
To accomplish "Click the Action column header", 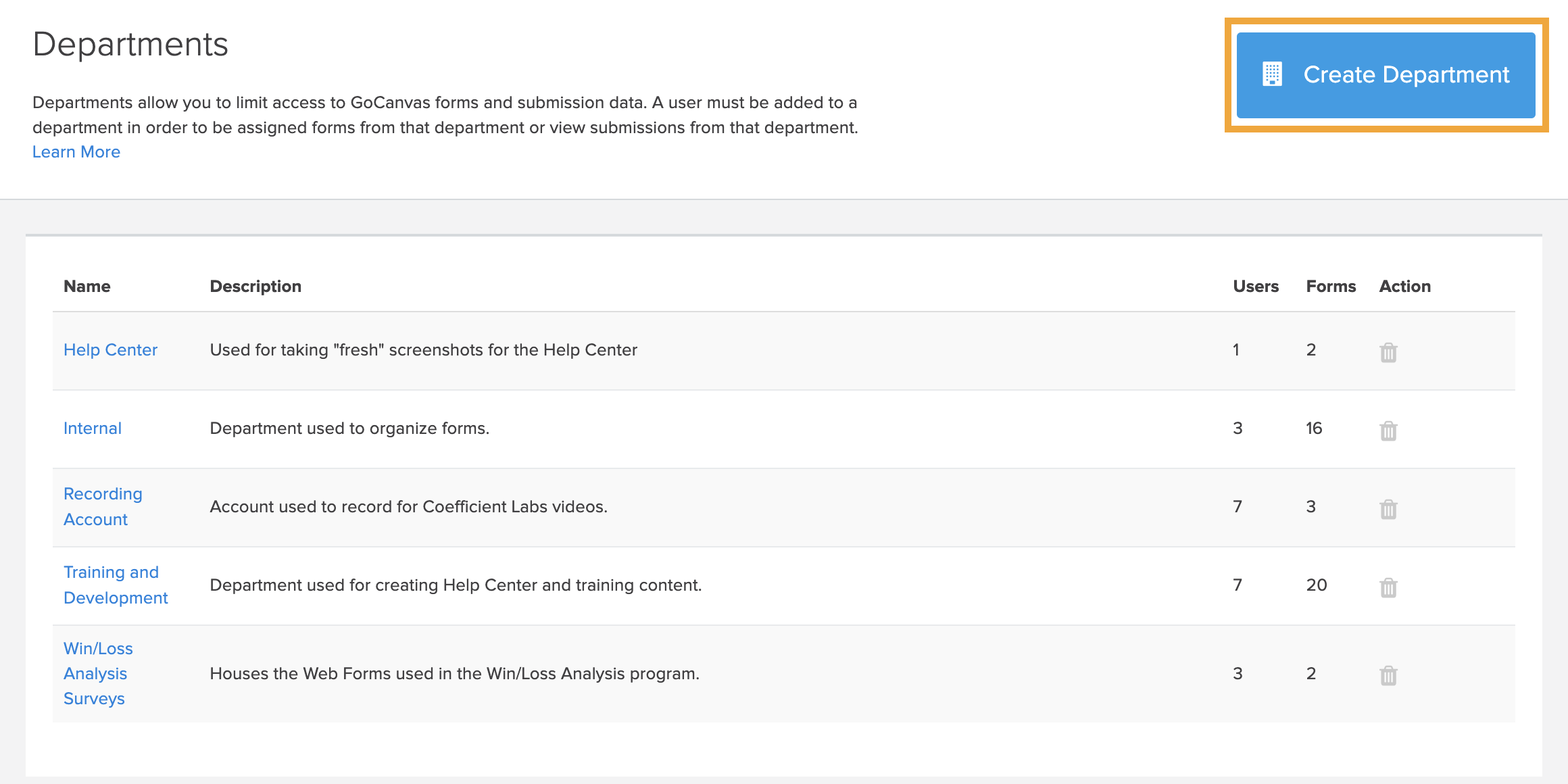I will click(x=1404, y=286).
